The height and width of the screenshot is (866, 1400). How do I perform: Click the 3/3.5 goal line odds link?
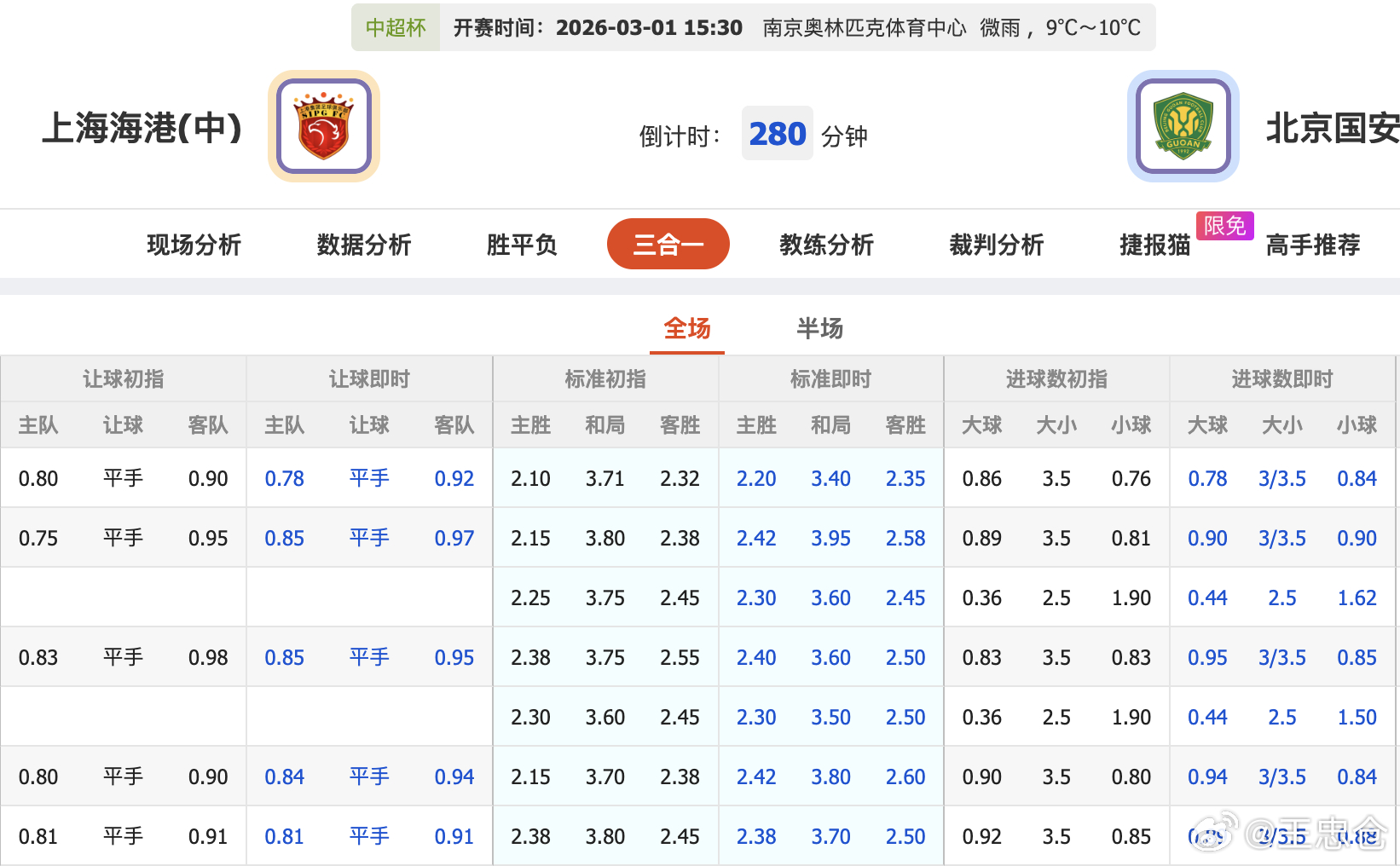tap(1282, 478)
